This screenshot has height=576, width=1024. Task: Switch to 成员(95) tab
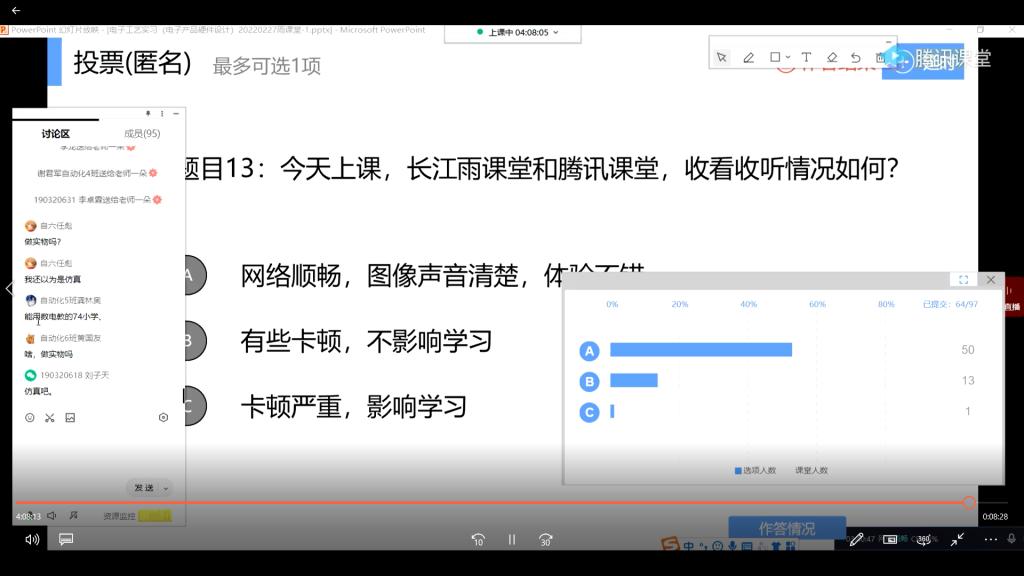142,133
